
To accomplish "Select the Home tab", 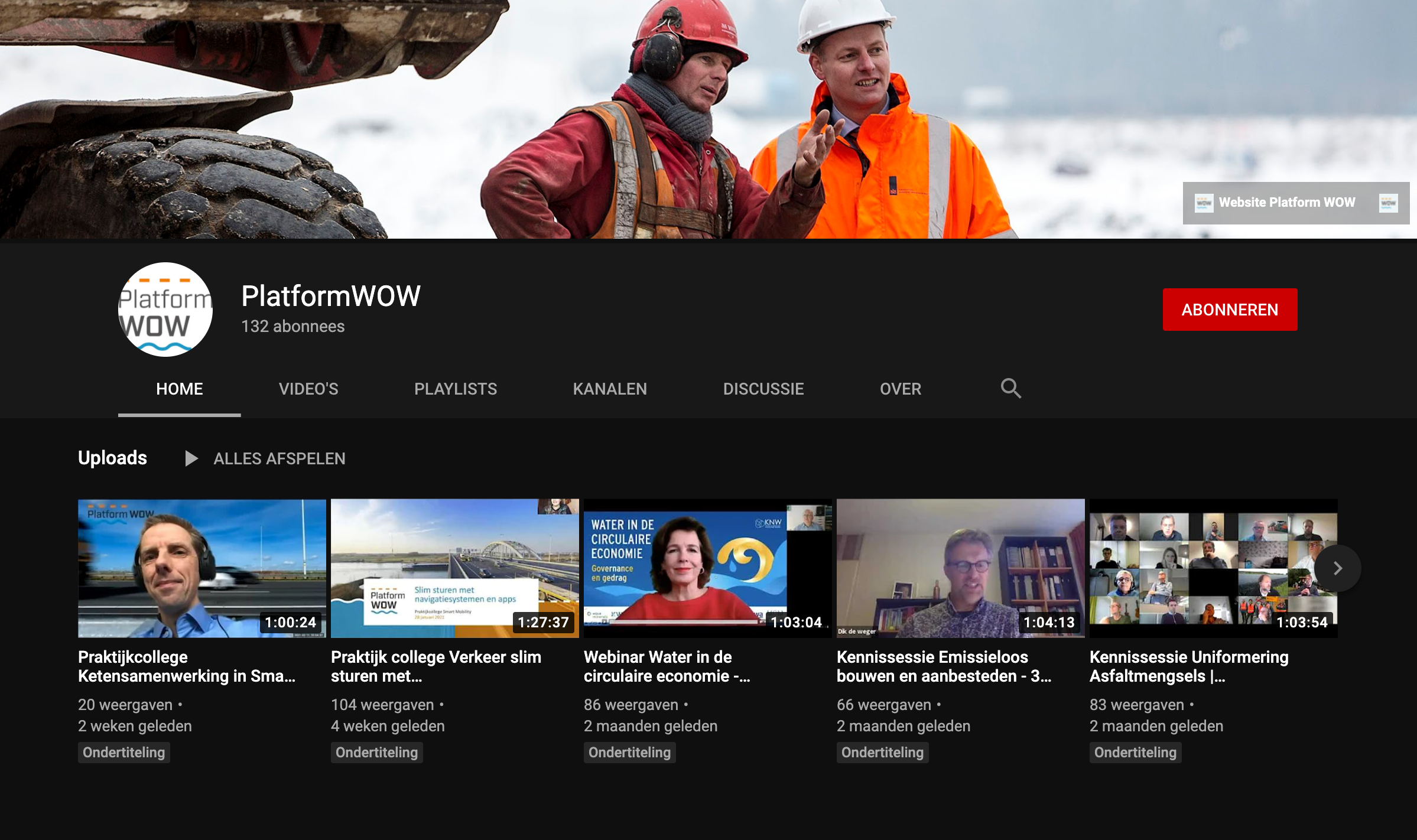I will [x=179, y=389].
